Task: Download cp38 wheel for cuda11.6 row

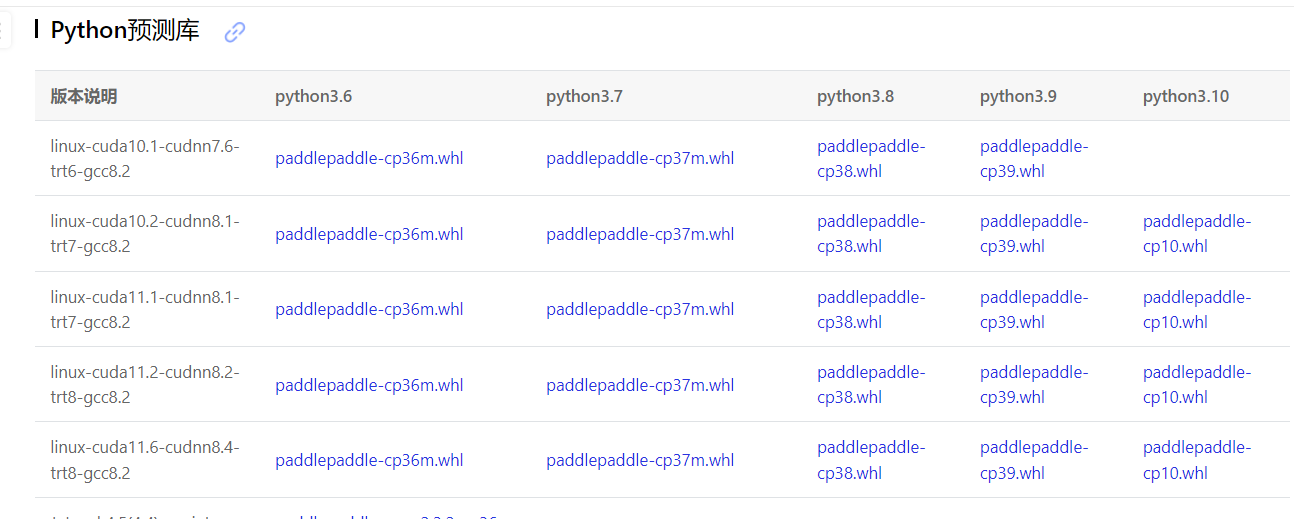Action: coord(871,460)
